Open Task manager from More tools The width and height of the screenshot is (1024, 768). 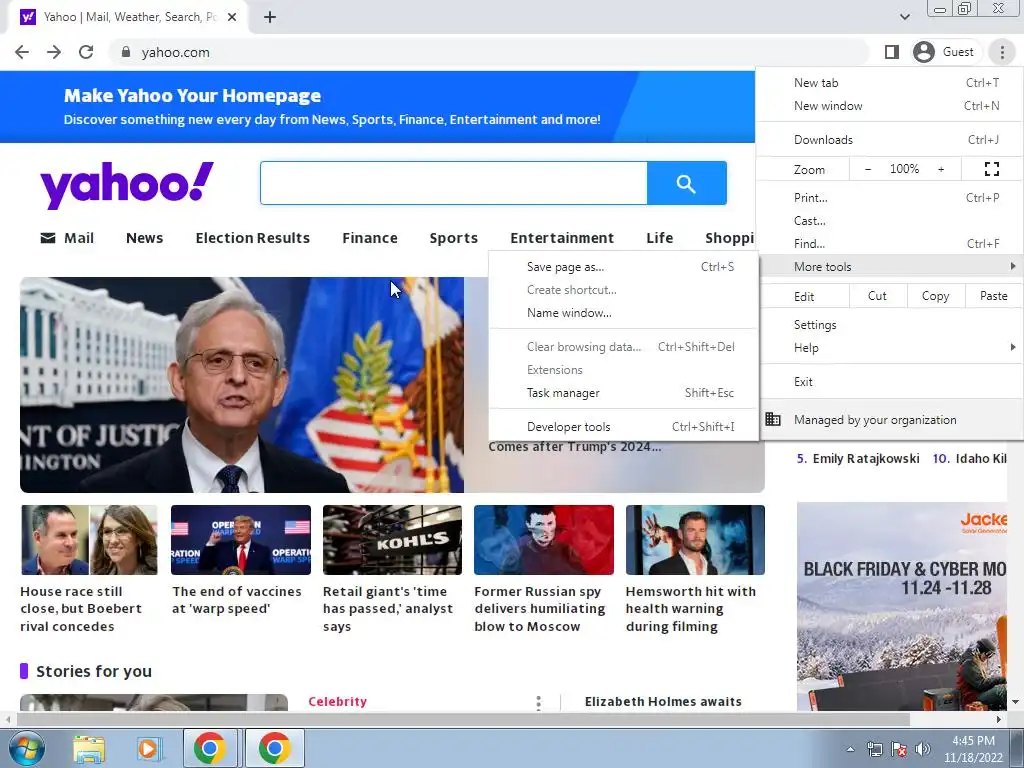[x=624, y=393]
